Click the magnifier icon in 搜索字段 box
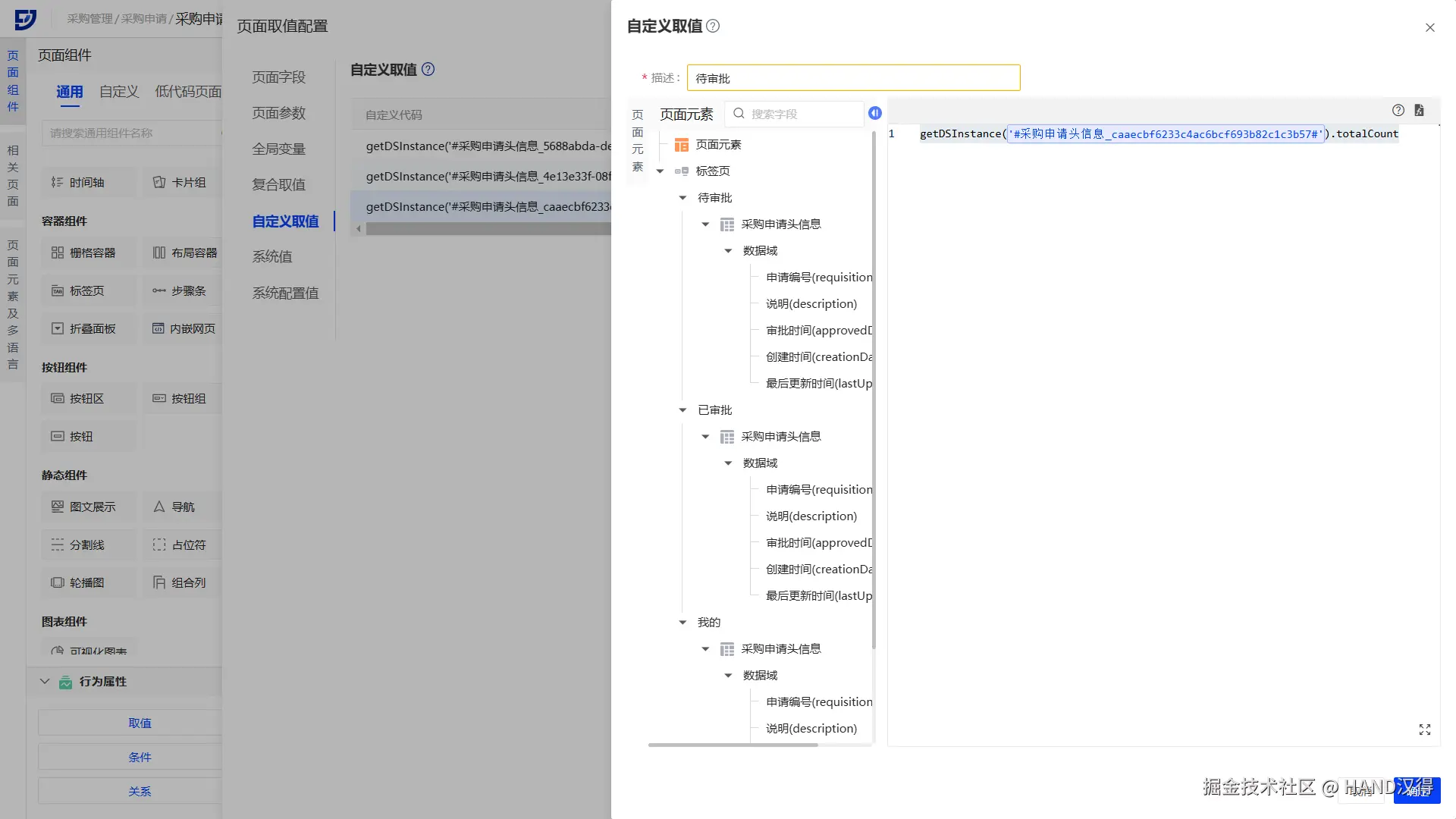The height and width of the screenshot is (819, 1456). tap(739, 114)
